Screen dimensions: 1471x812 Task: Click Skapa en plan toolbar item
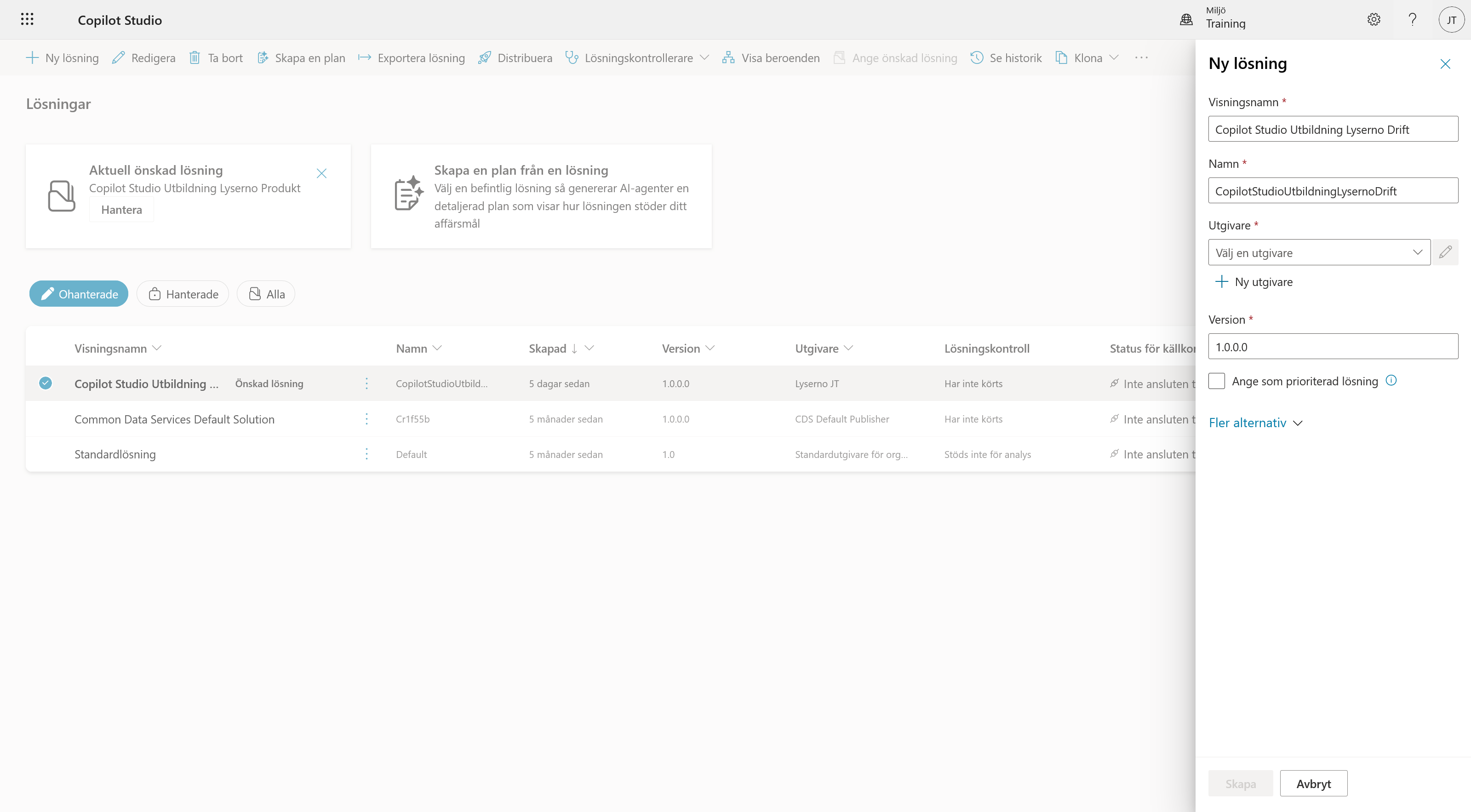pos(301,57)
